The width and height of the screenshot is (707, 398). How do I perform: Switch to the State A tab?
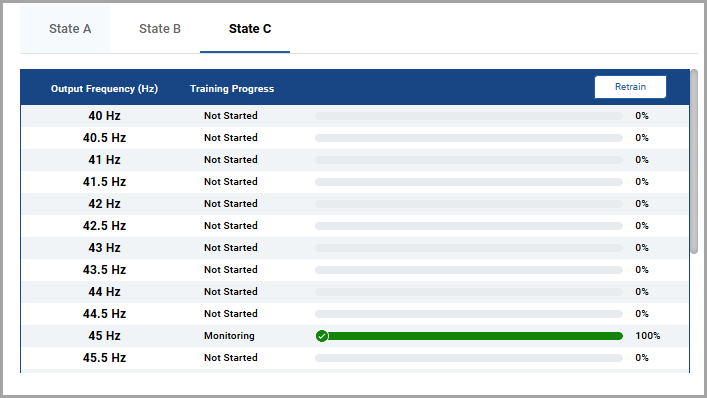click(70, 29)
